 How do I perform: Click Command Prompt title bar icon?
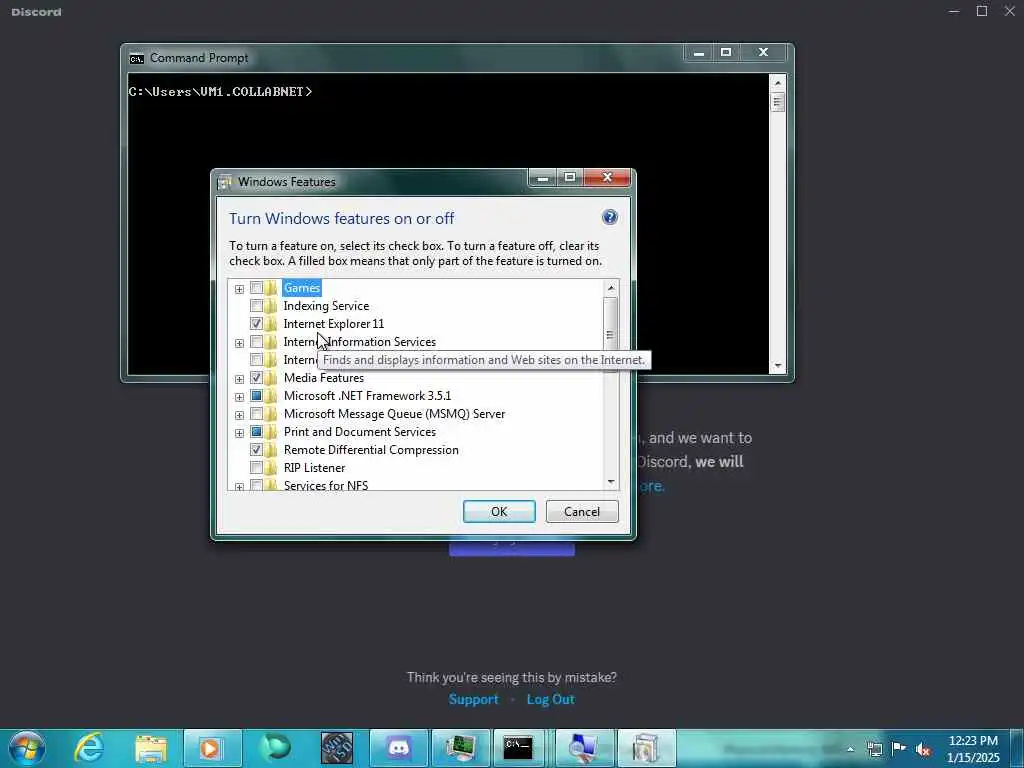point(136,59)
